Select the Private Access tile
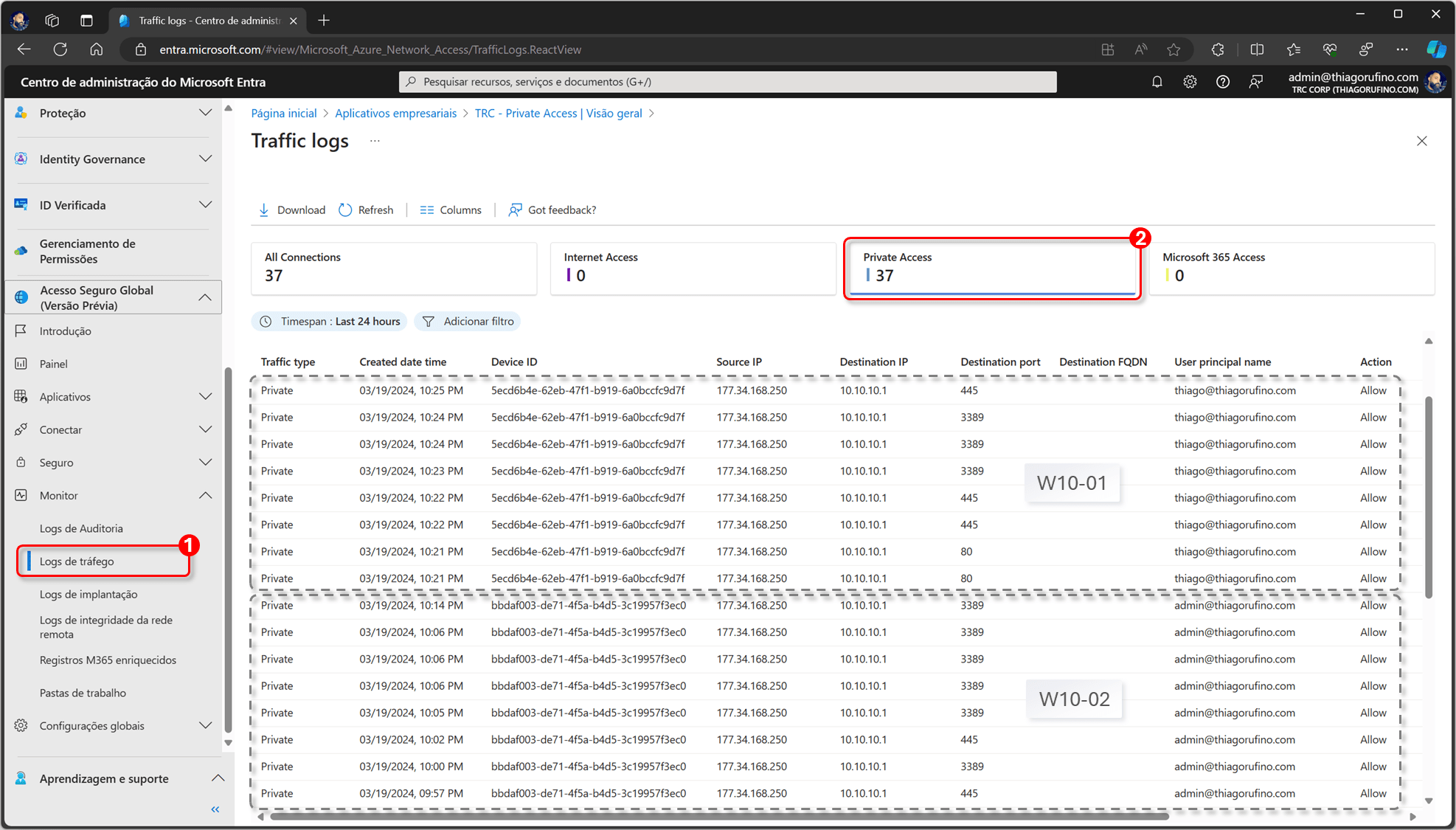1456x830 pixels. point(992,269)
